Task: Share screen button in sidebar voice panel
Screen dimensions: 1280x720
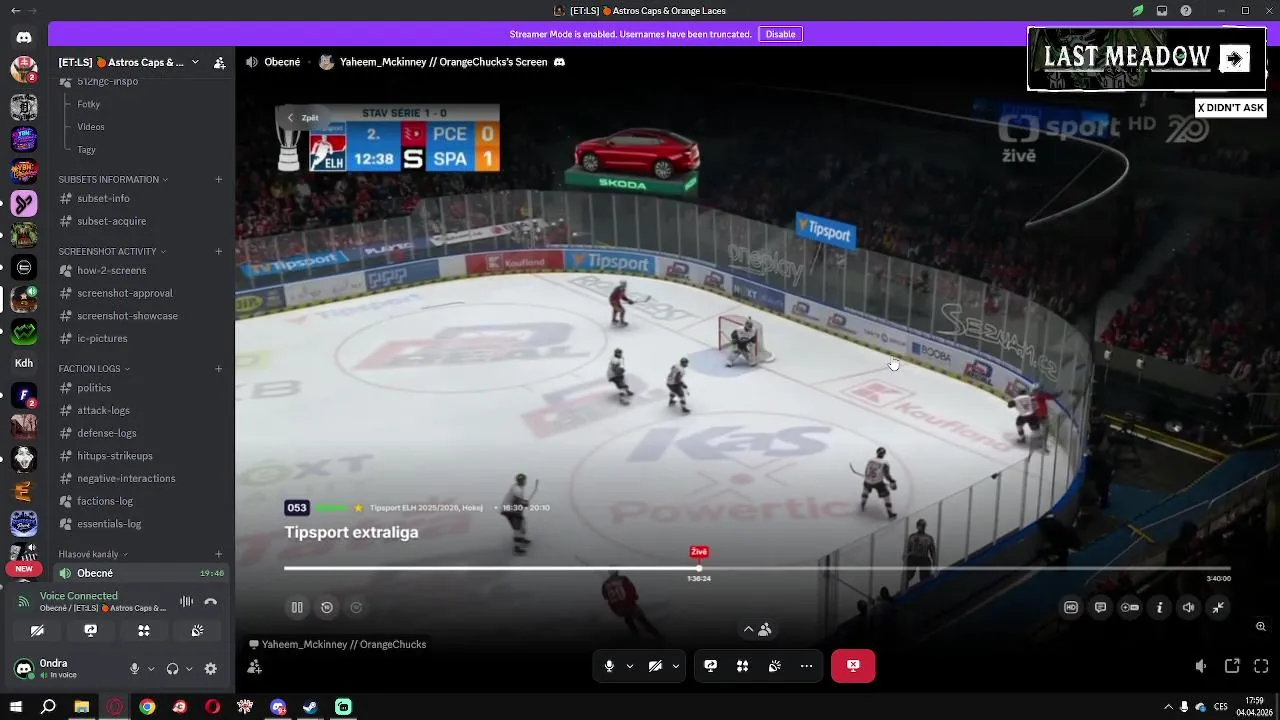Action: [x=90, y=631]
